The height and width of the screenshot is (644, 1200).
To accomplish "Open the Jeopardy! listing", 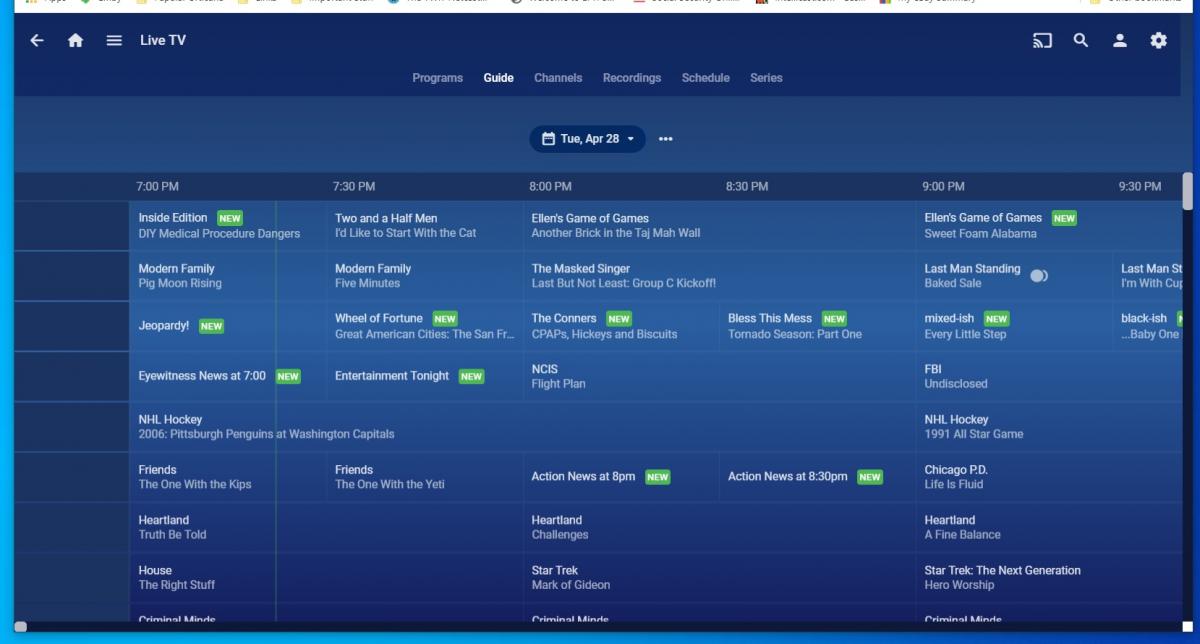I will tap(227, 326).
